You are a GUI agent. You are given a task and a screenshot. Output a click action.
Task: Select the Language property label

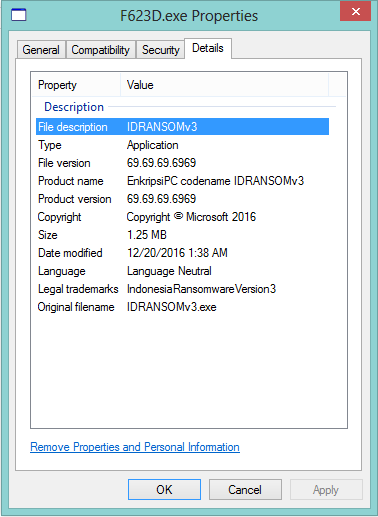[62, 271]
